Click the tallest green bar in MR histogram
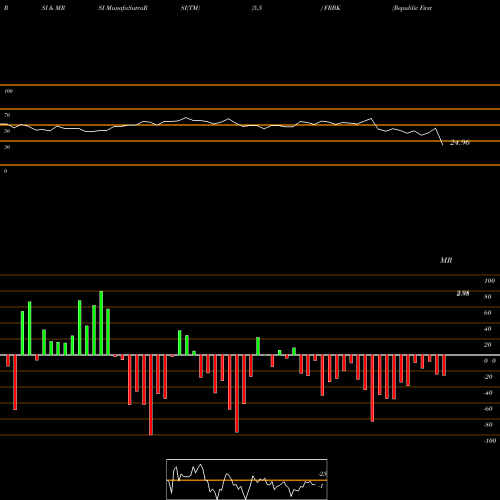Image resolution: width=500 pixels, height=500 pixels. [x=101, y=323]
